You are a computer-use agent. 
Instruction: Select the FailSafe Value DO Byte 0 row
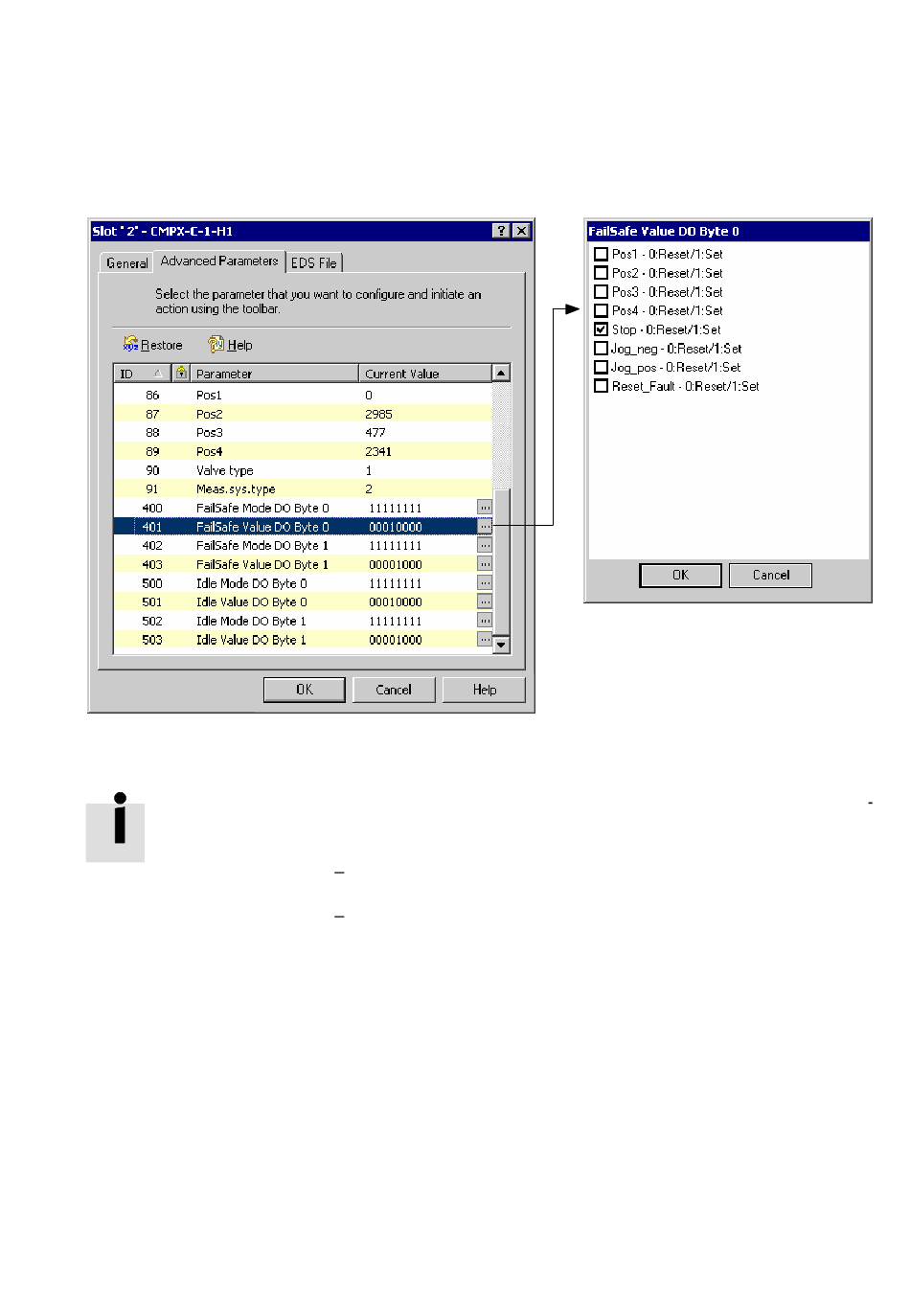[303, 526]
